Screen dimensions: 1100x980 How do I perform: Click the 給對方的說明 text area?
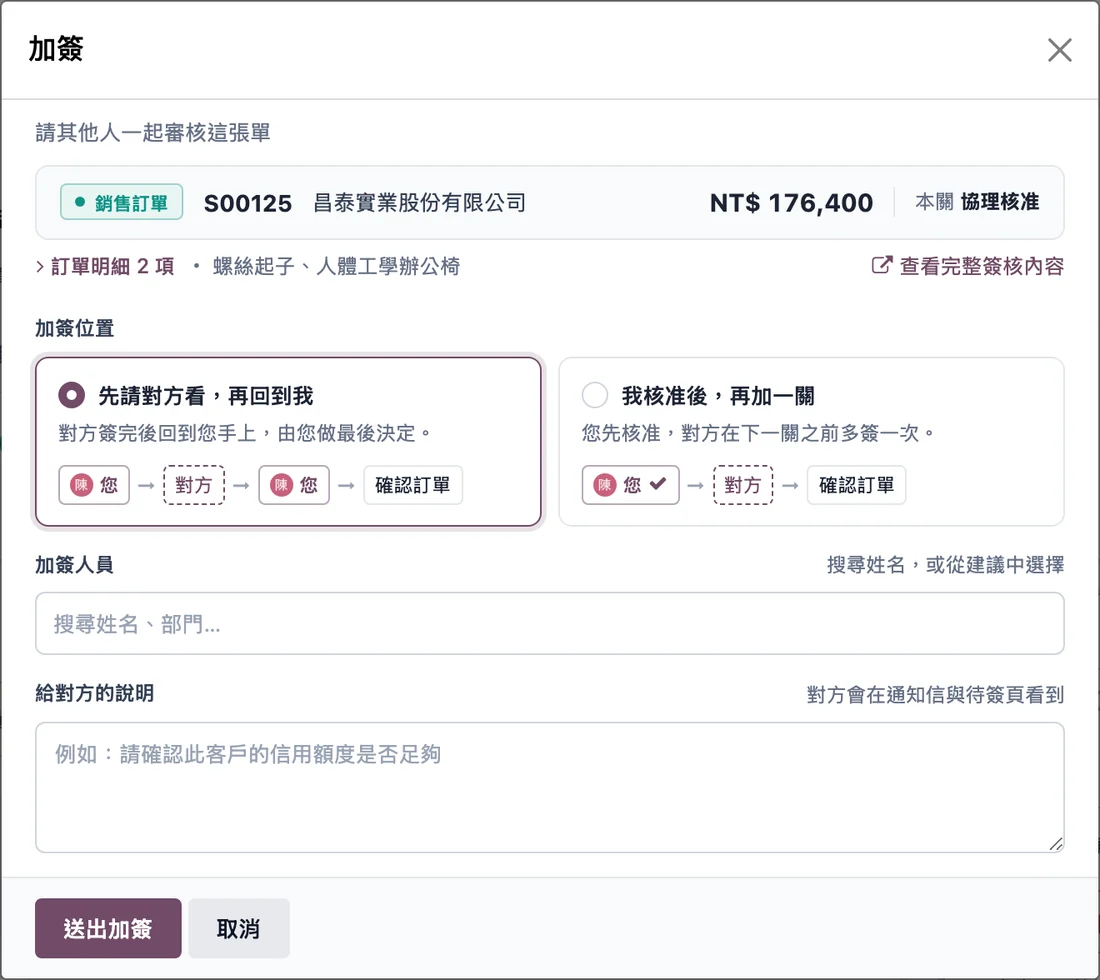point(549,787)
